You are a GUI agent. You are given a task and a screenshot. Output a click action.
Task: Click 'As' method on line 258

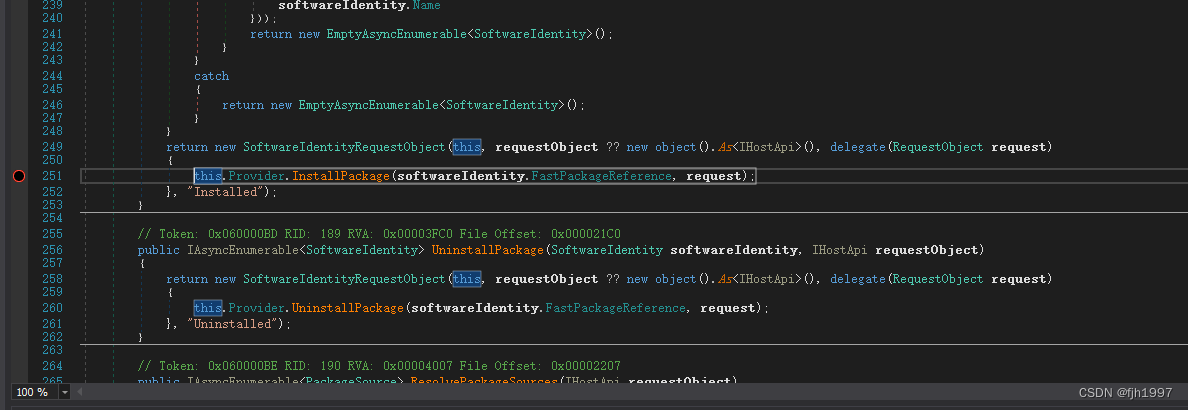pyautogui.click(x=726, y=279)
